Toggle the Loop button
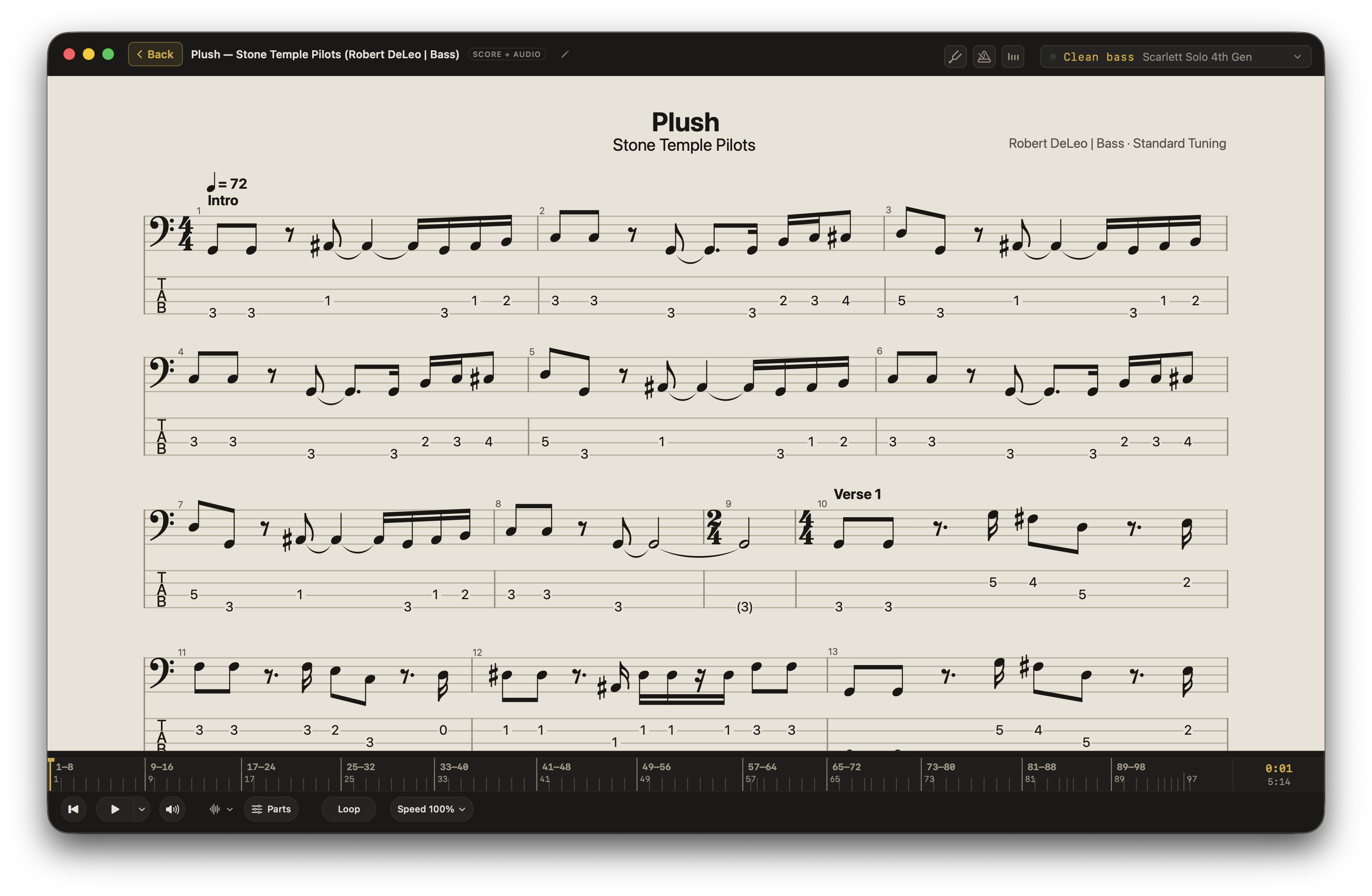The height and width of the screenshot is (896, 1372). pyautogui.click(x=349, y=809)
